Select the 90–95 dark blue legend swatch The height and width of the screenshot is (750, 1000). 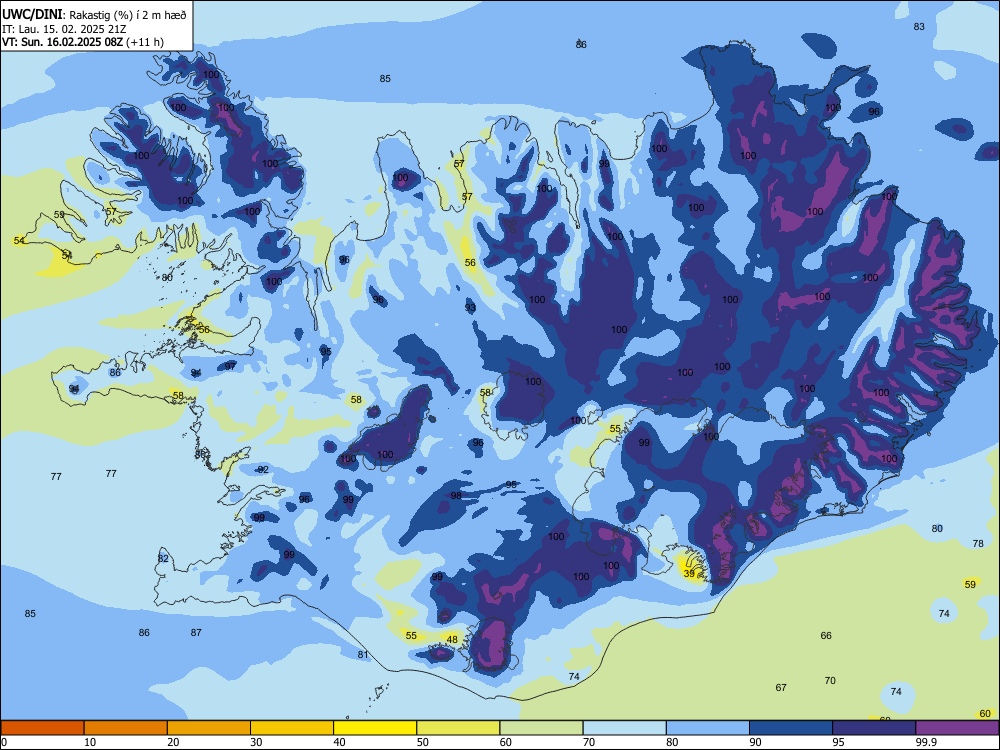point(791,728)
